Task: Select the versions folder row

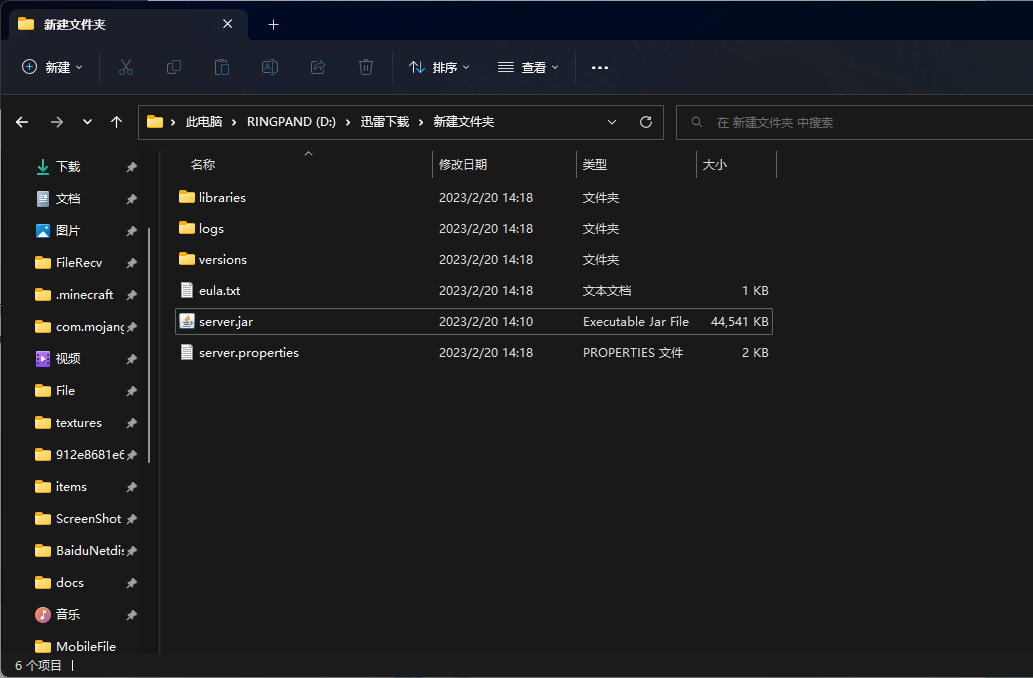Action: [x=474, y=260]
